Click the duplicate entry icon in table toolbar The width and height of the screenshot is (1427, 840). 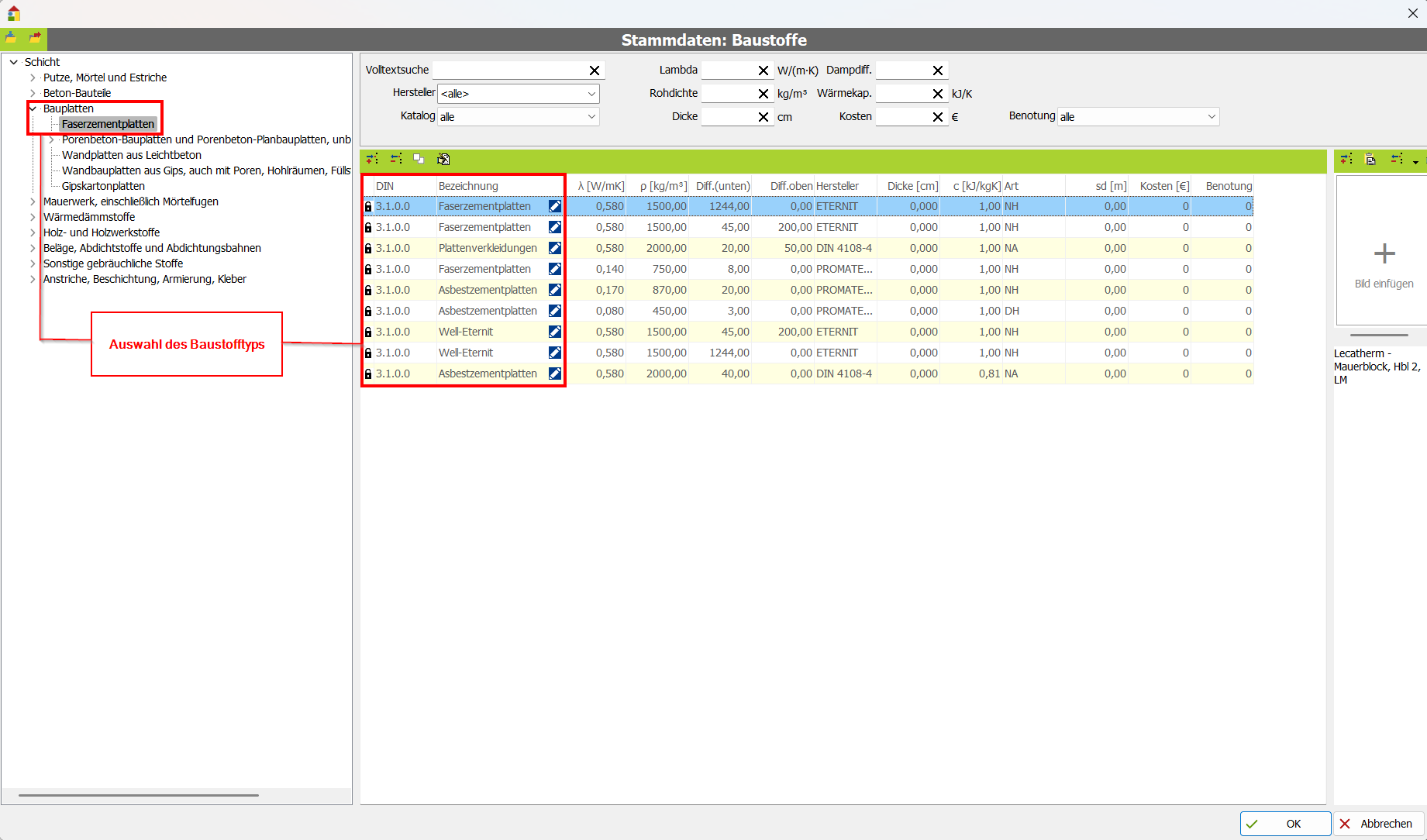419,159
